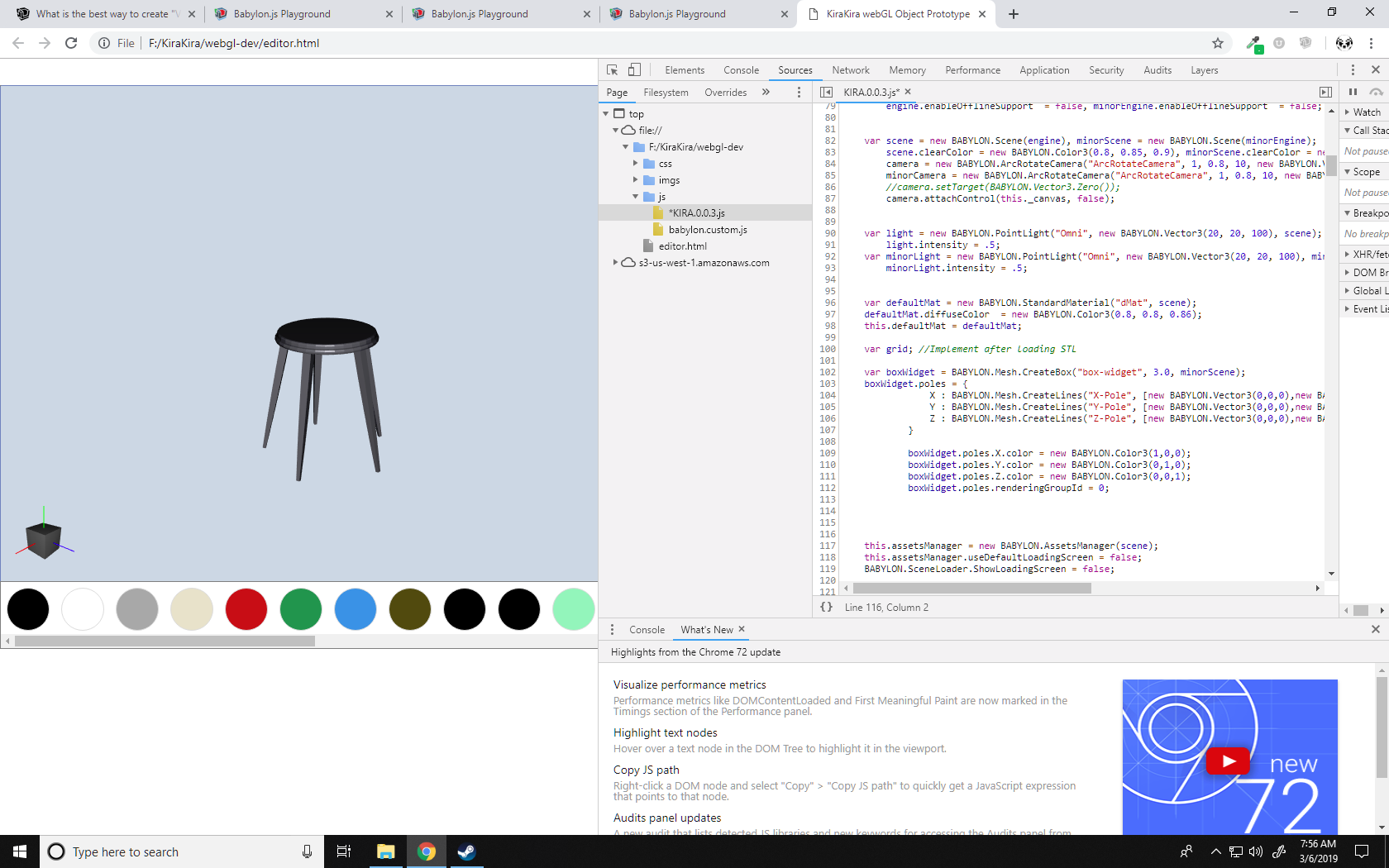Switch to the Network tab
1389x868 pixels.
click(850, 70)
